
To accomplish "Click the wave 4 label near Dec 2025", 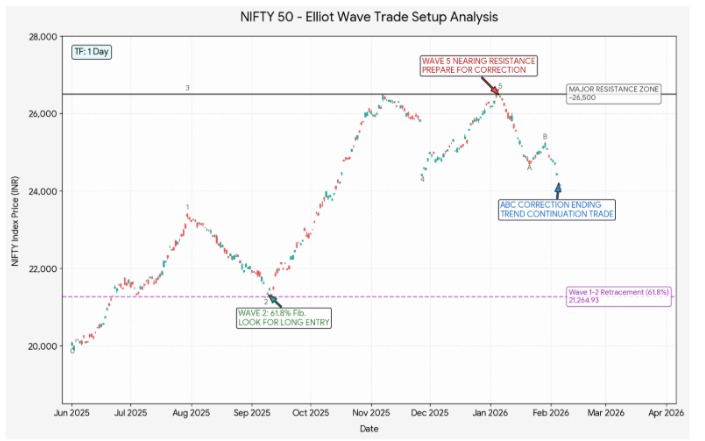I will pos(422,178).
